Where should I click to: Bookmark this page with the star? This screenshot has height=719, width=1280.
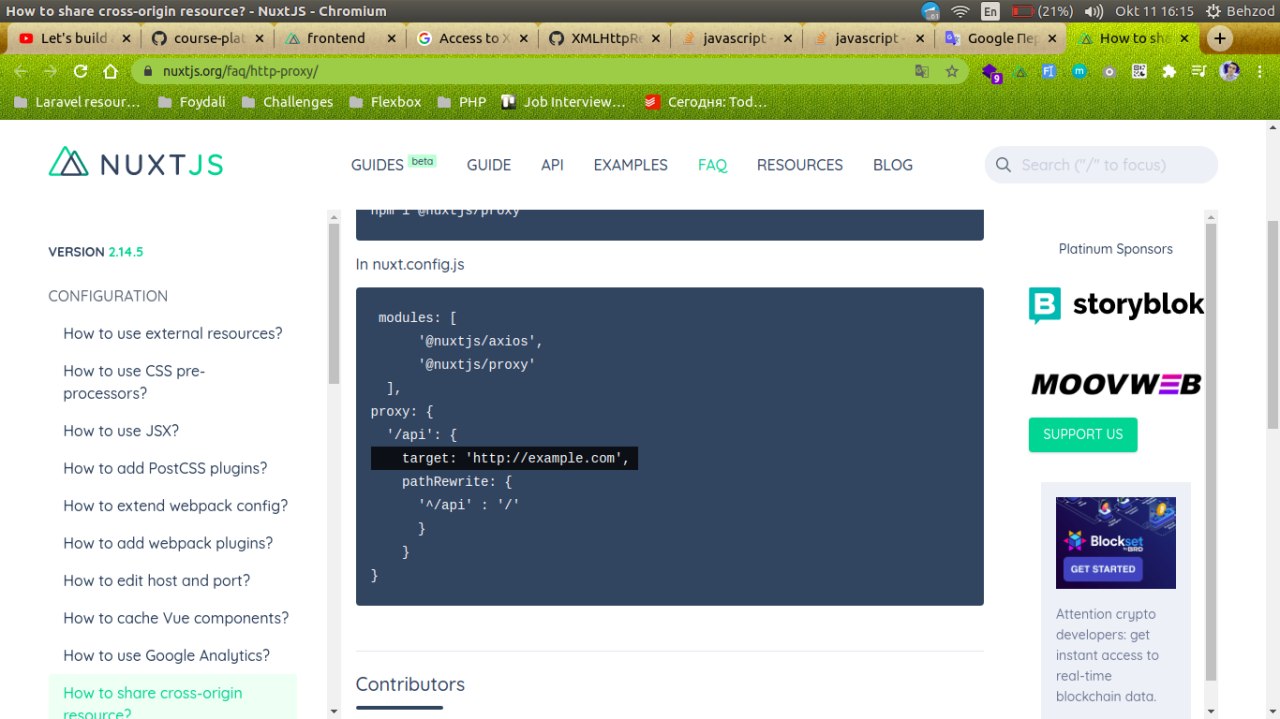coord(952,72)
